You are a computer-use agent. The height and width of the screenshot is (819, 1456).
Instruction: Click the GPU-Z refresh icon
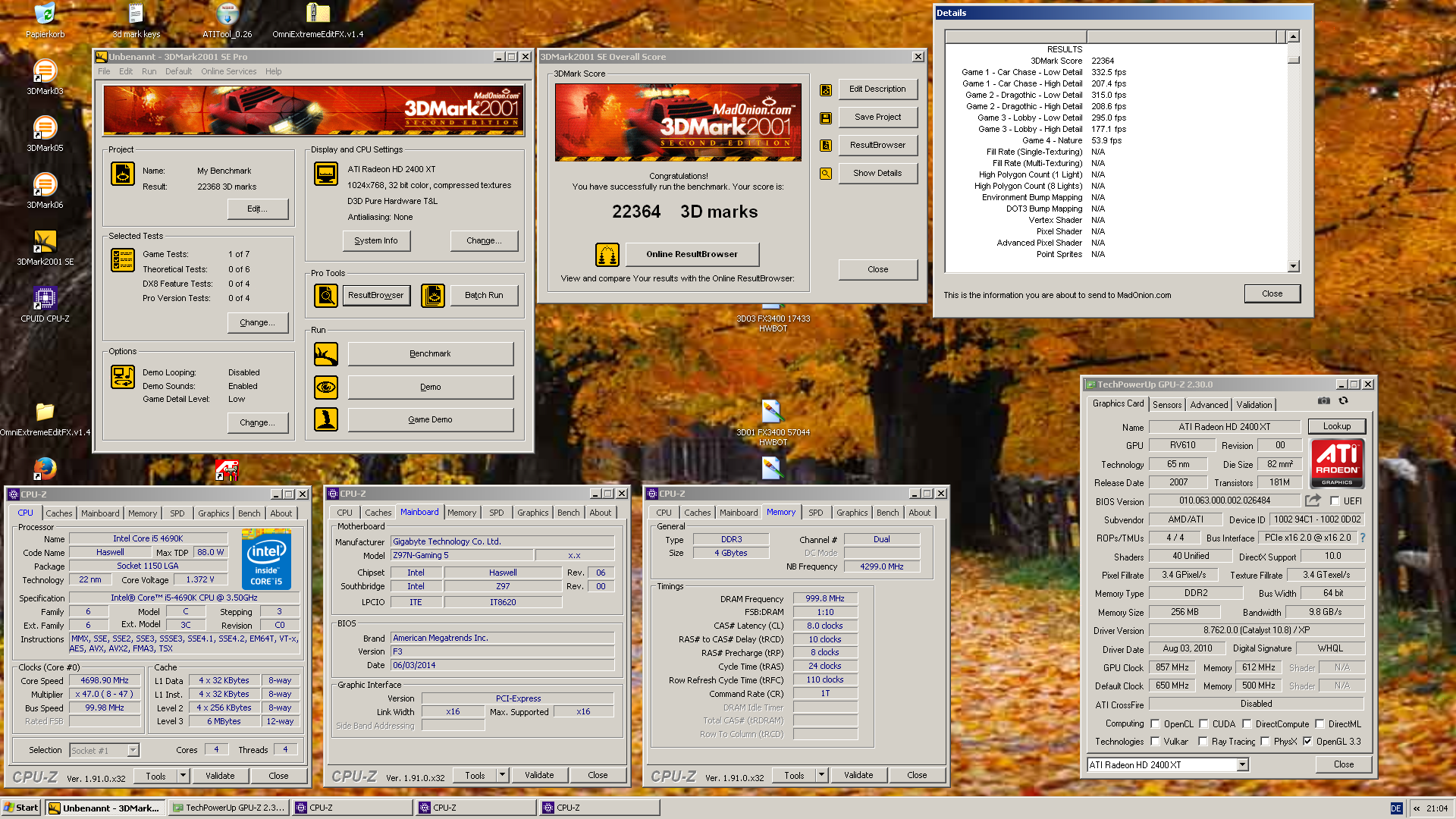point(1343,400)
